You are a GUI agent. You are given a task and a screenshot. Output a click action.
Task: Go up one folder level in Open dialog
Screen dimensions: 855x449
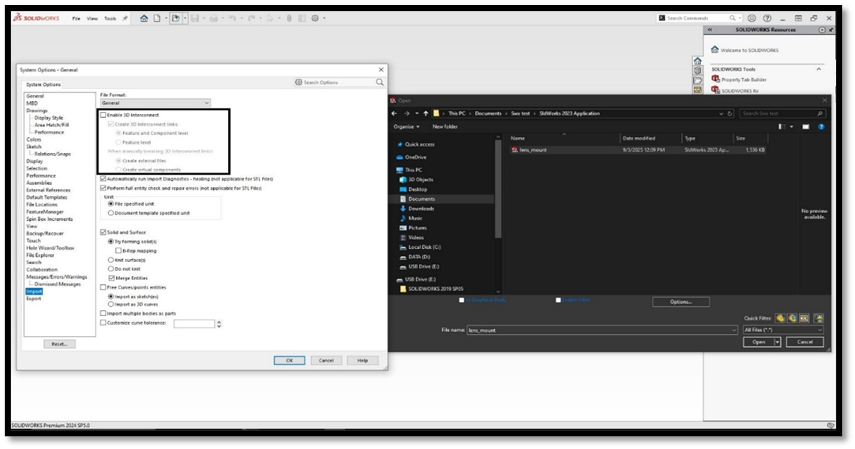[426, 113]
